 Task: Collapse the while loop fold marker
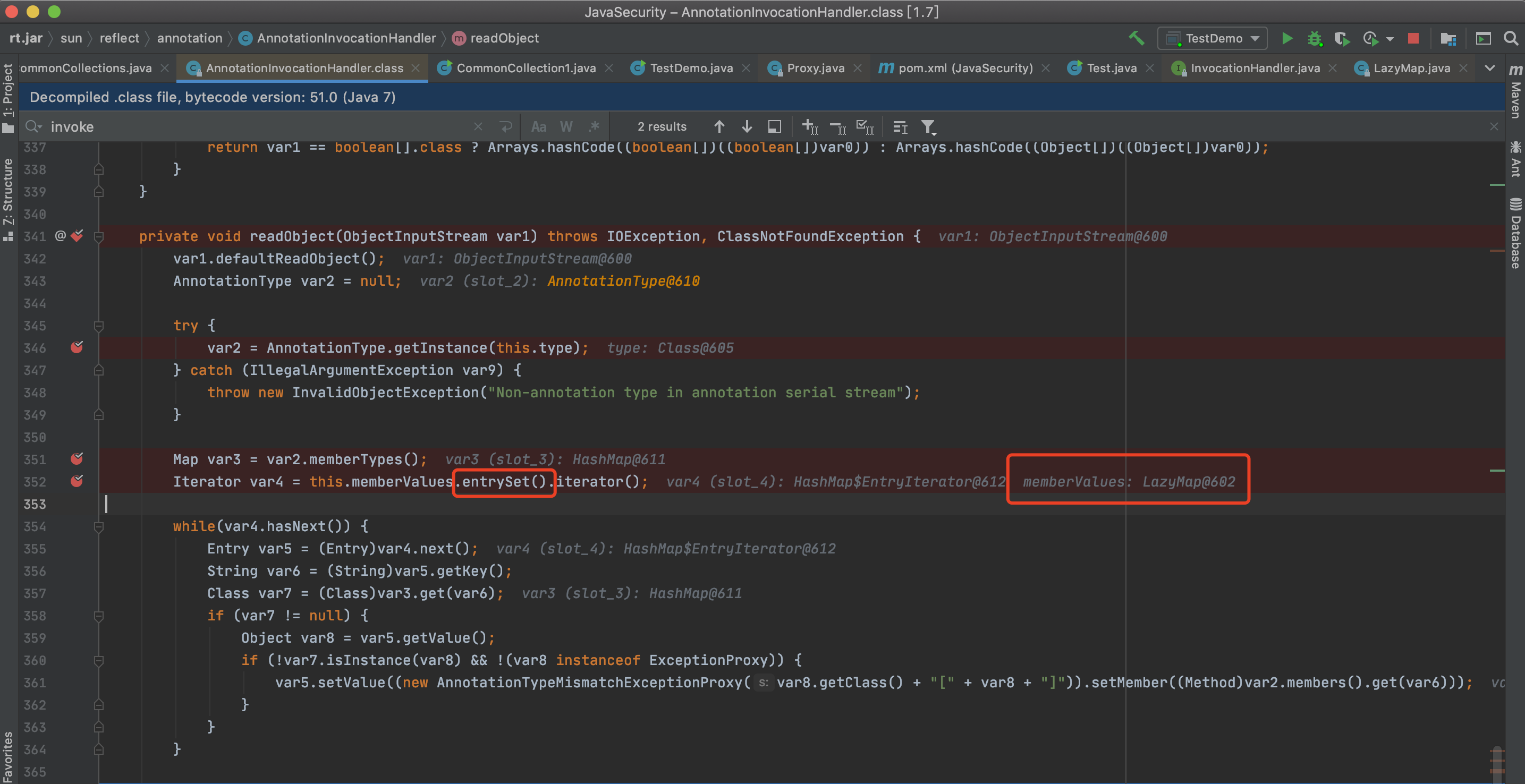pos(99,526)
